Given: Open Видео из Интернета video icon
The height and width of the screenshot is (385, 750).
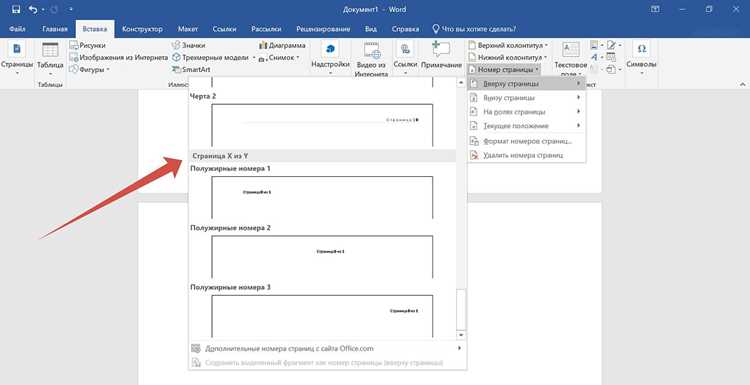Looking at the screenshot, I should pyautogui.click(x=372, y=50).
